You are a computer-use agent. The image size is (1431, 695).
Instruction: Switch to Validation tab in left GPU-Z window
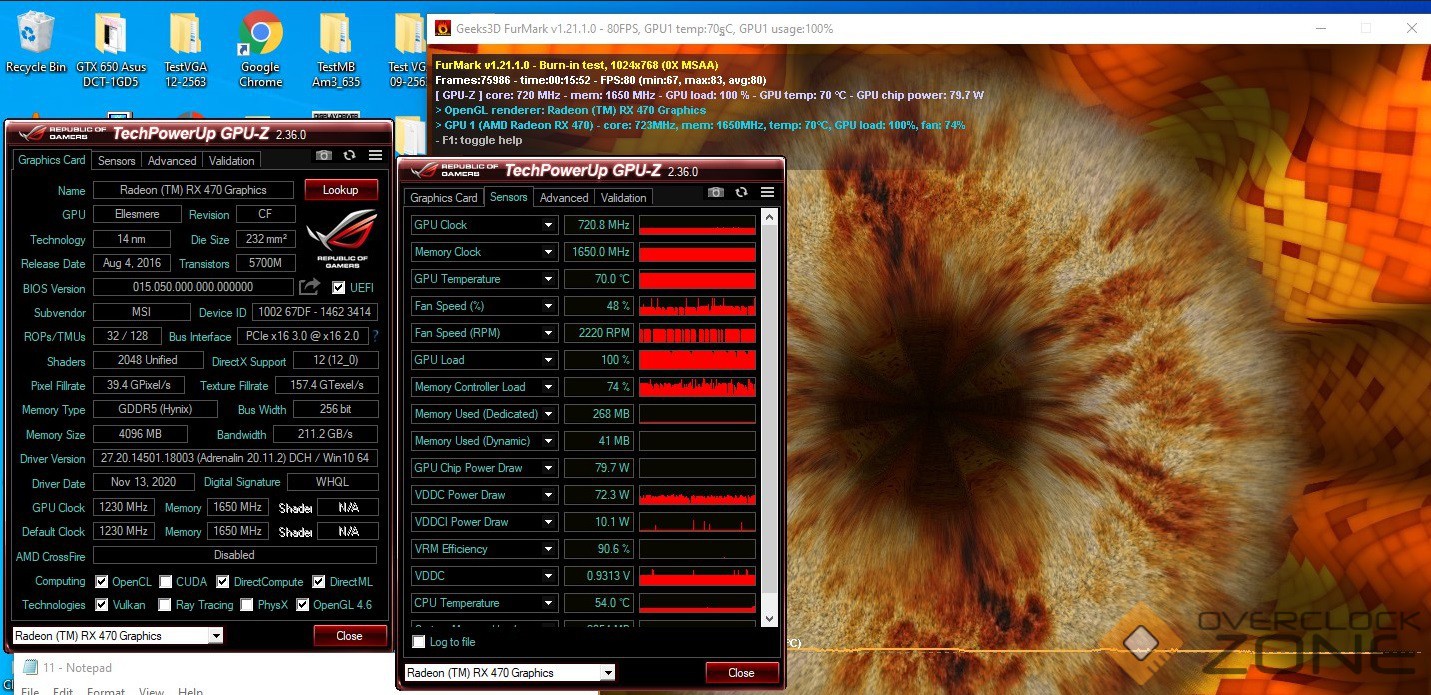[232, 161]
